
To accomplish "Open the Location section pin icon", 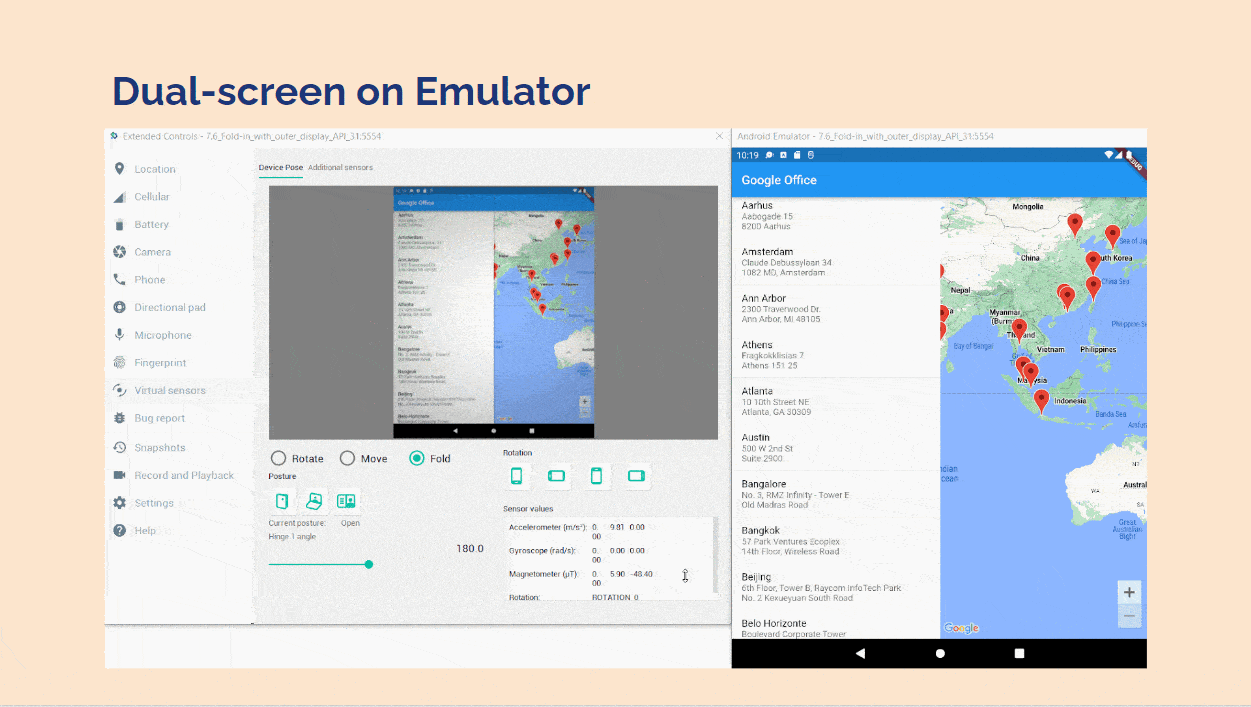I will click(120, 169).
